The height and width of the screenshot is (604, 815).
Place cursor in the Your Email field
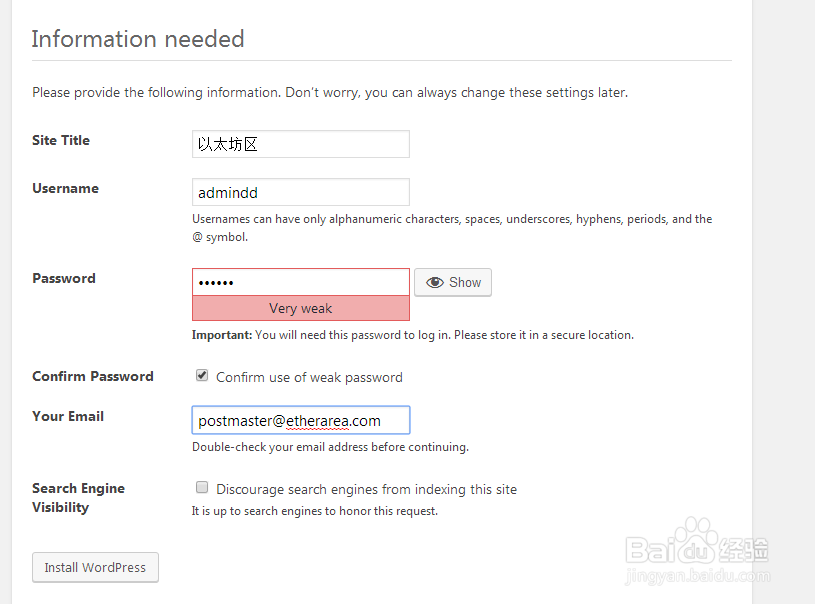coord(300,420)
